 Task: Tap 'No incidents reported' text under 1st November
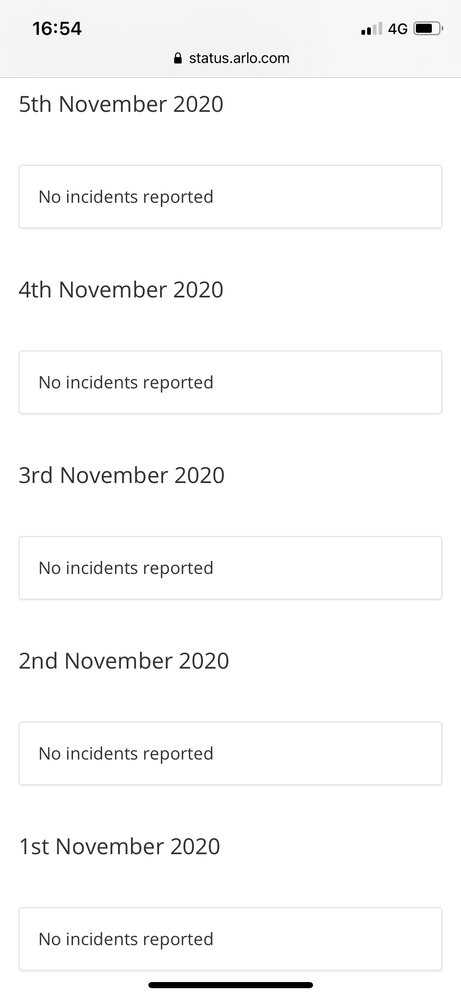point(125,939)
